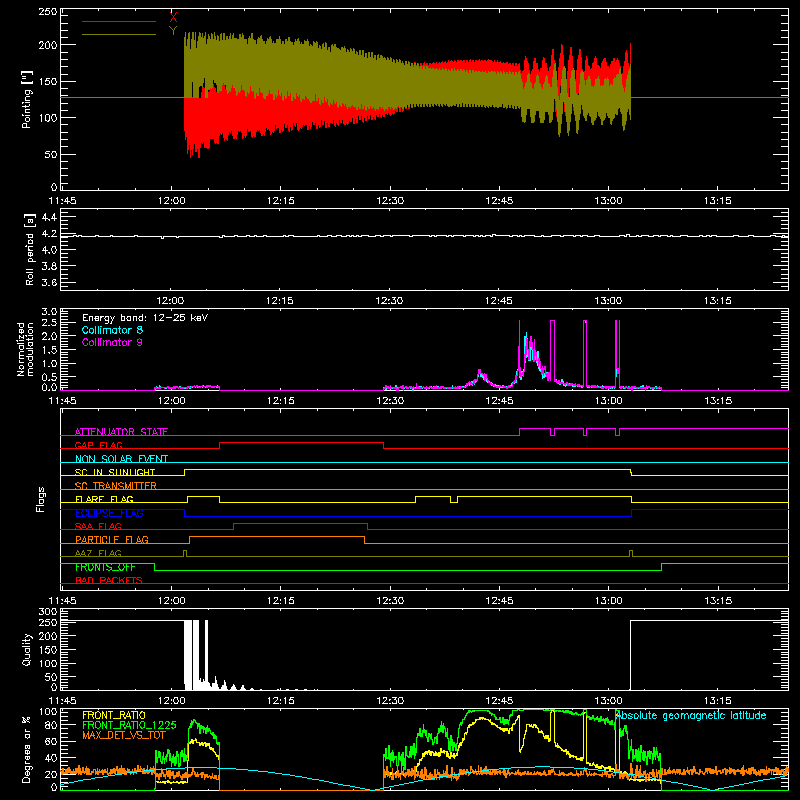Click the 11:45 tick under pointing plot
This screenshot has width=800, height=800.
pyautogui.click(x=62, y=201)
